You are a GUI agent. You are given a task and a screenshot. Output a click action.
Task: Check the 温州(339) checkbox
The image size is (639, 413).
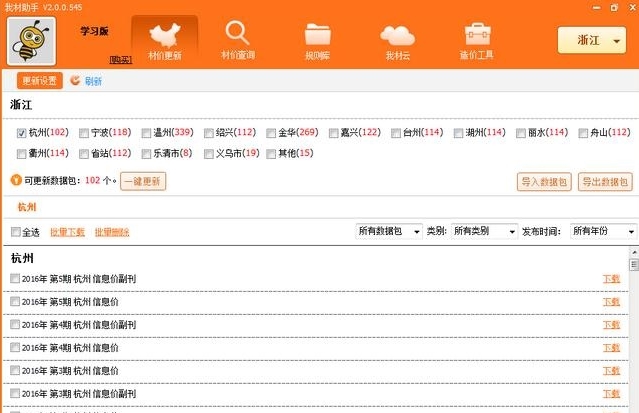coord(146,133)
